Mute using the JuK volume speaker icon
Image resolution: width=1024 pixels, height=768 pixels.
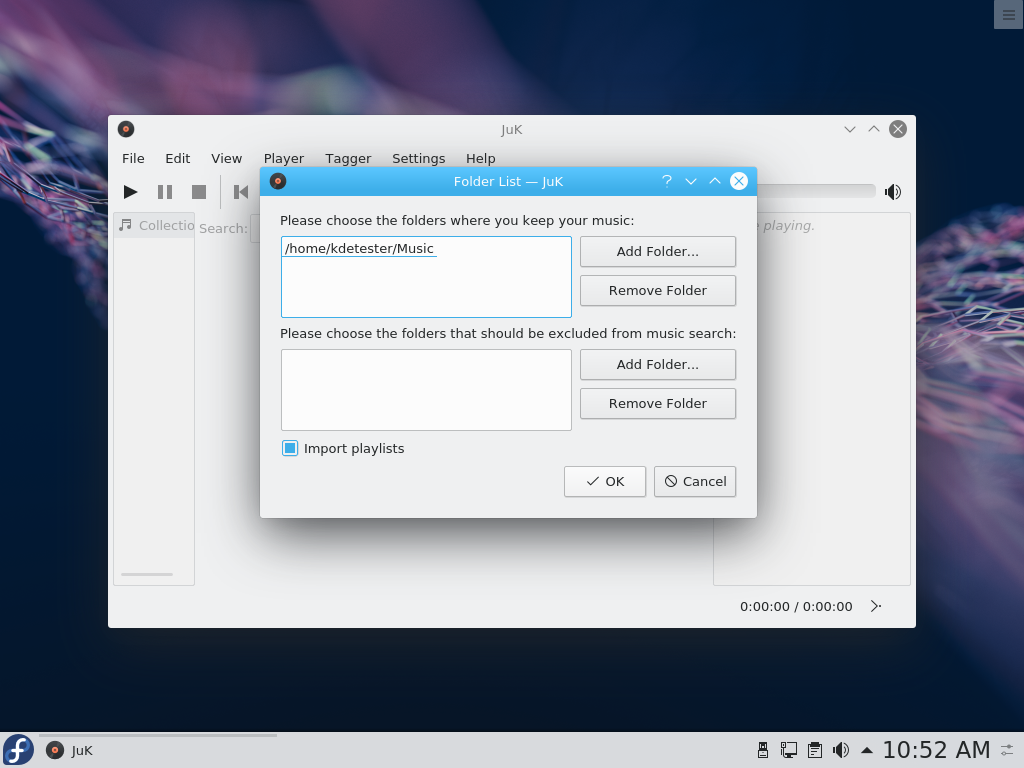click(893, 192)
